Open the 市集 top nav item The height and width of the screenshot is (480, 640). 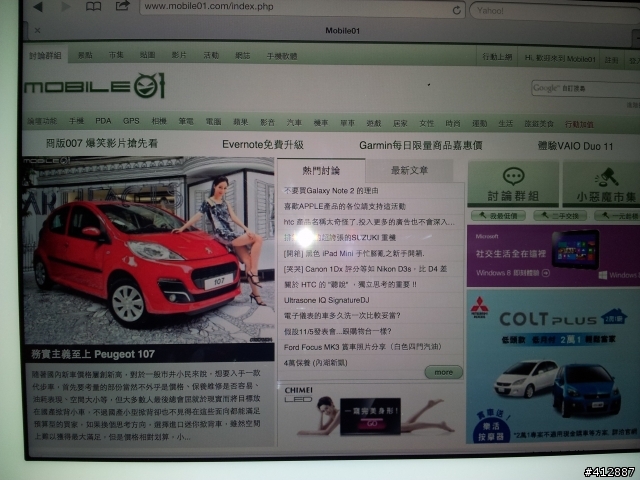(116, 55)
